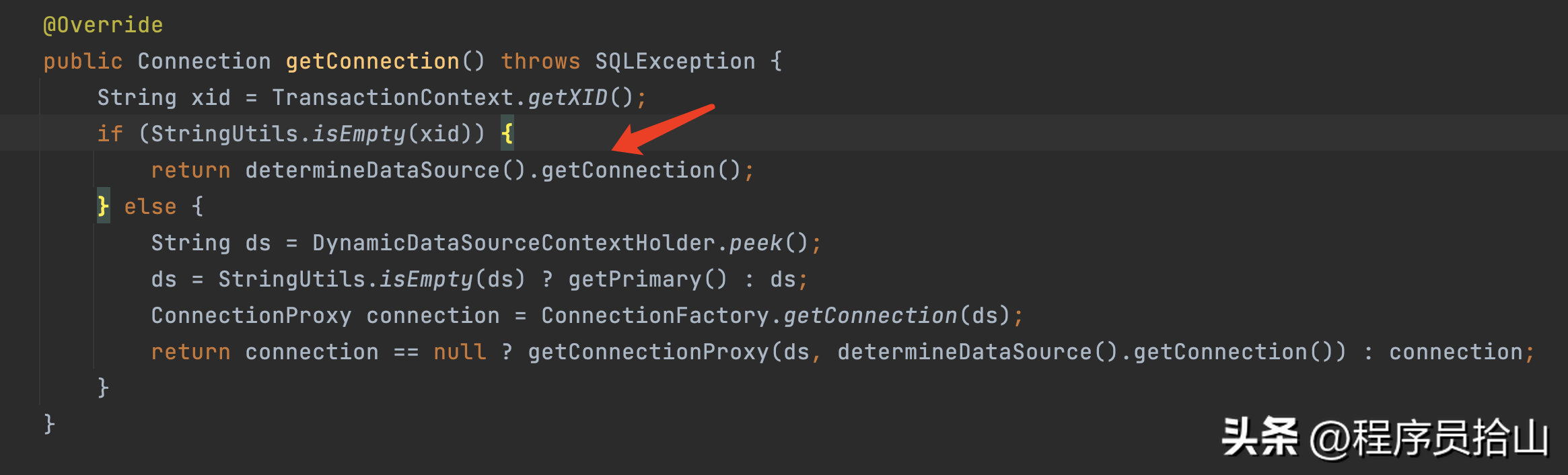Click the getXID method call
The width and height of the screenshot is (1568, 475).
pyautogui.click(x=567, y=98)
